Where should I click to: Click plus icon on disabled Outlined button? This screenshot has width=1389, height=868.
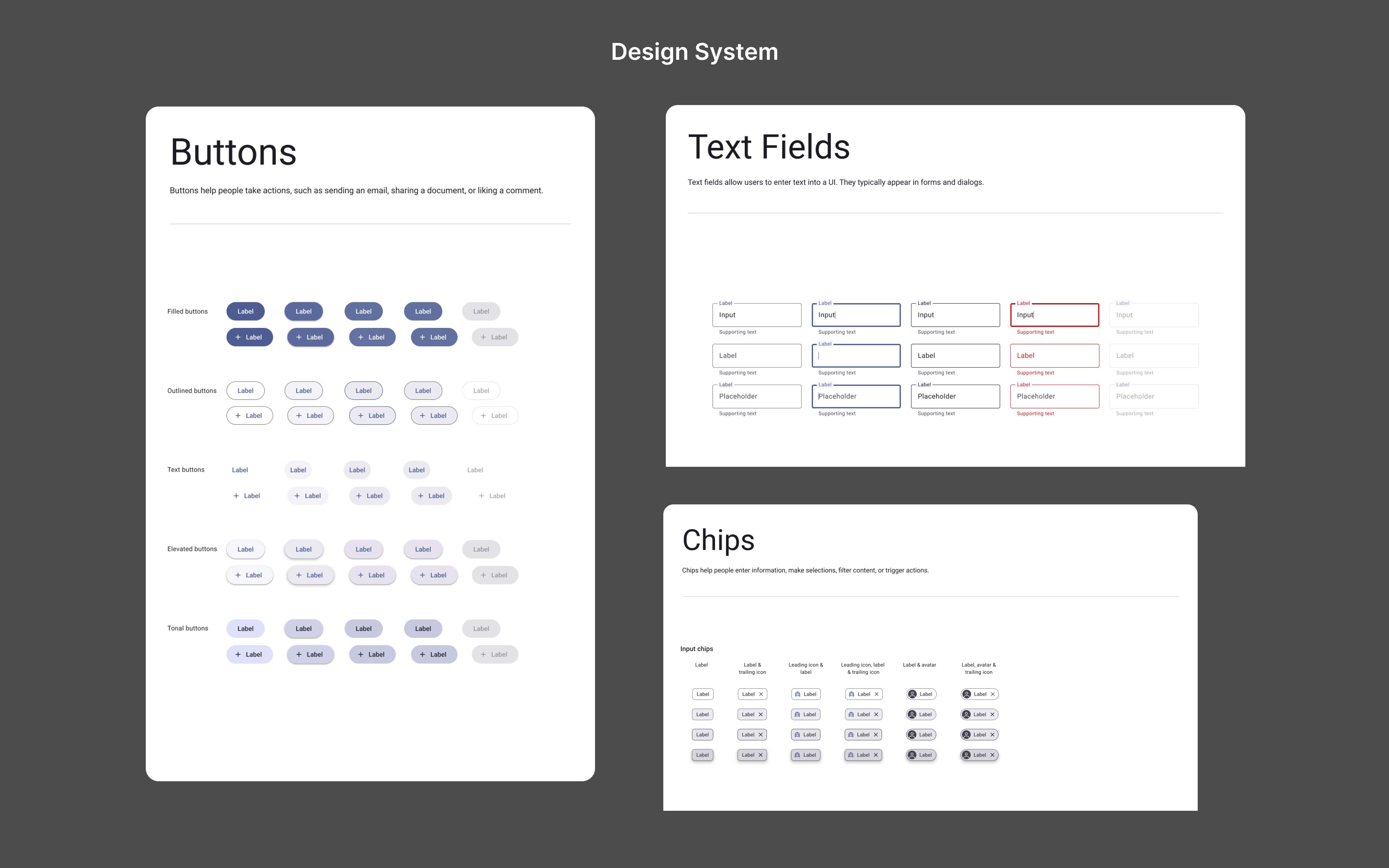(483, 416)
